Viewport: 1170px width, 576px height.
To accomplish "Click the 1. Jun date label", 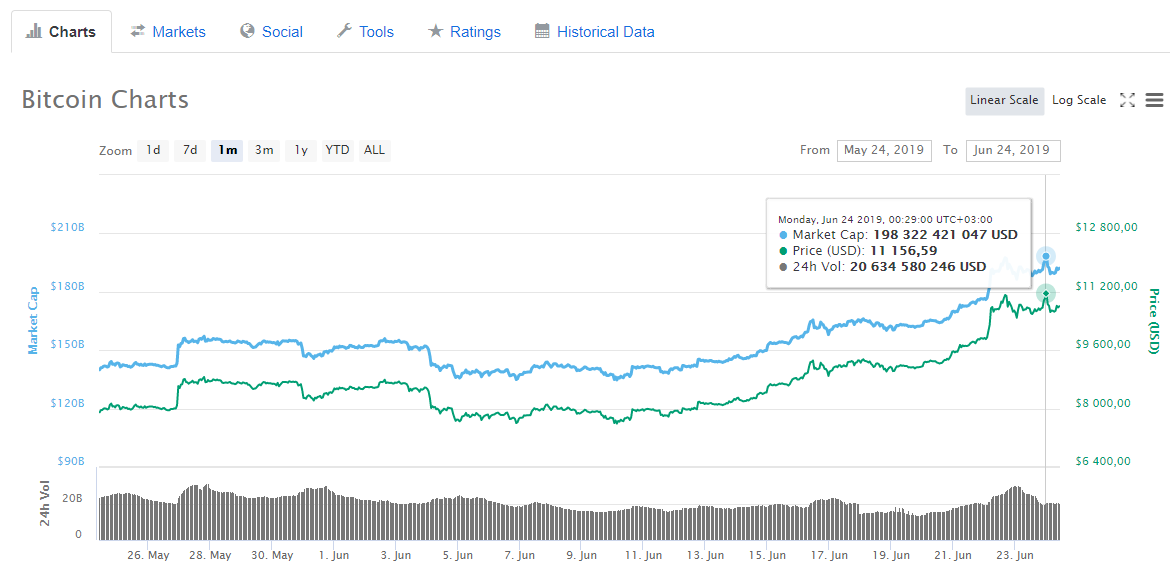I will [x=334, y=556].
